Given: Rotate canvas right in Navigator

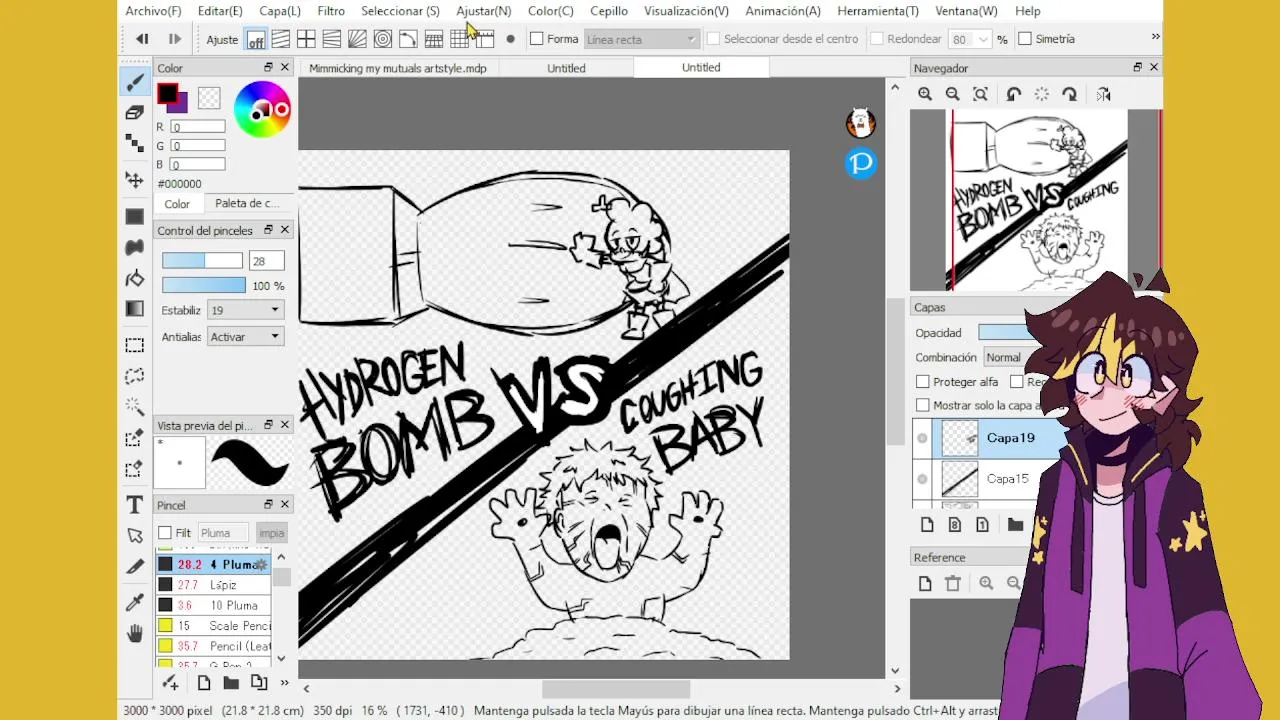Looking at the screenshot, I should click(x=1070, y=94).
